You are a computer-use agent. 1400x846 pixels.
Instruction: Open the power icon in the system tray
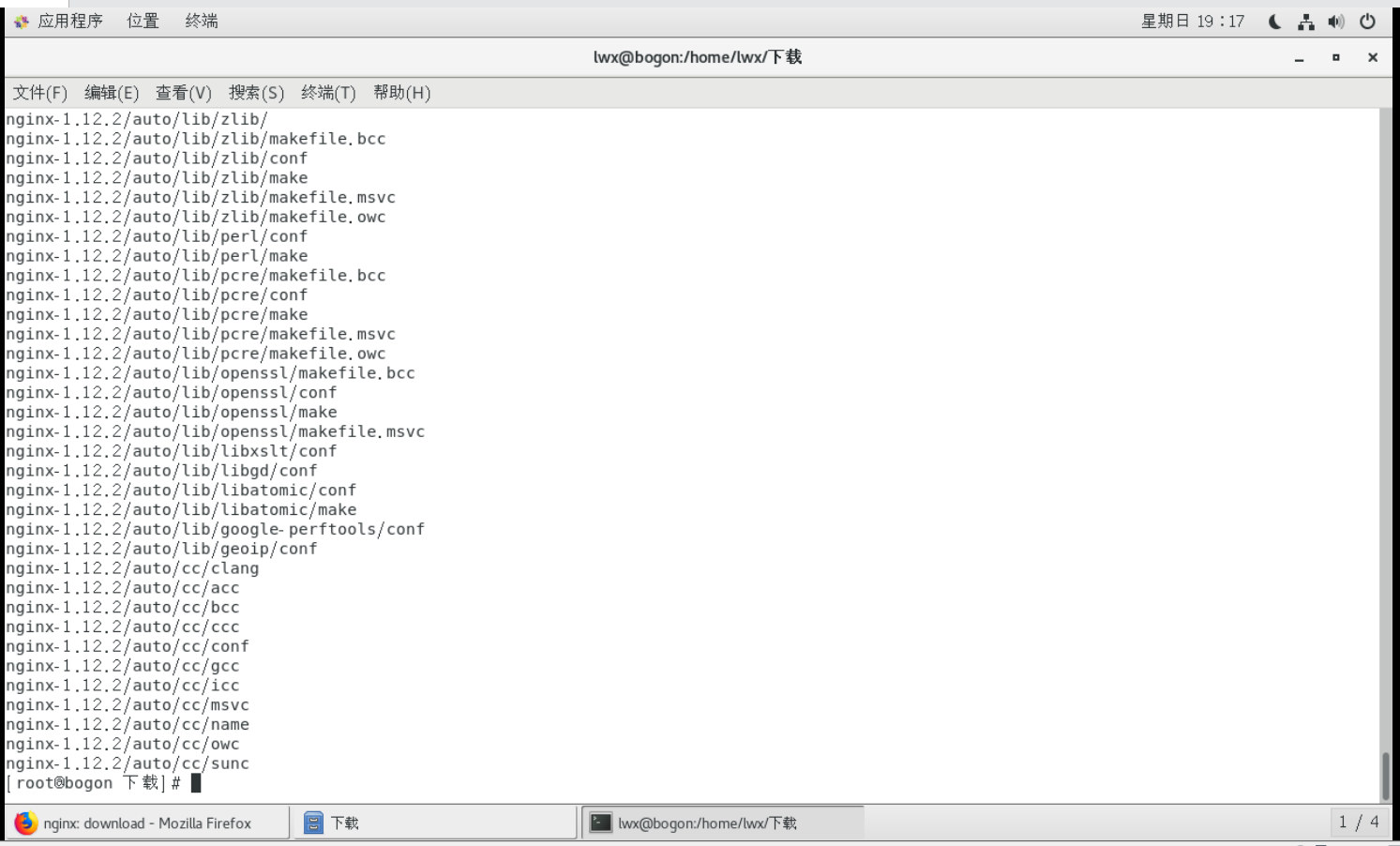pyautogui.click(x=1365, y=20)
